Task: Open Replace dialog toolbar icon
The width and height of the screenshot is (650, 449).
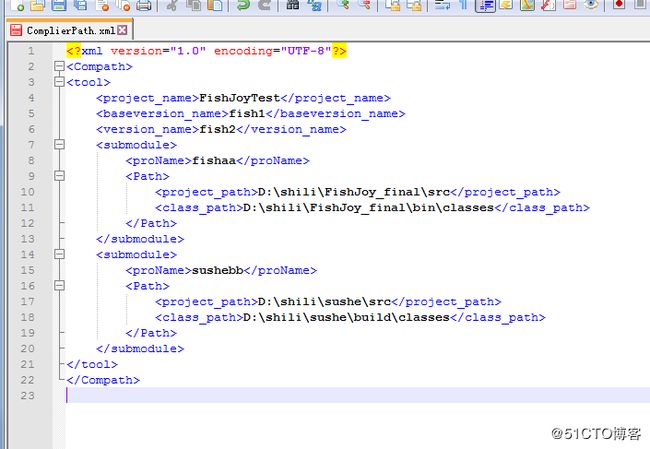Action: [315, 4]
